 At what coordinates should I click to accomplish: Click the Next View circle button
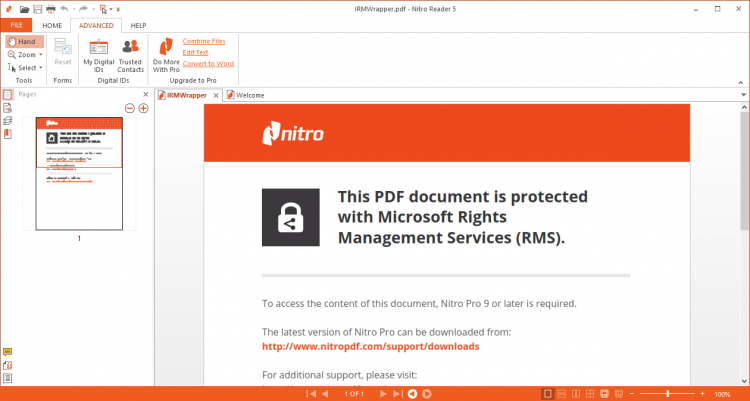click(427, 394)
